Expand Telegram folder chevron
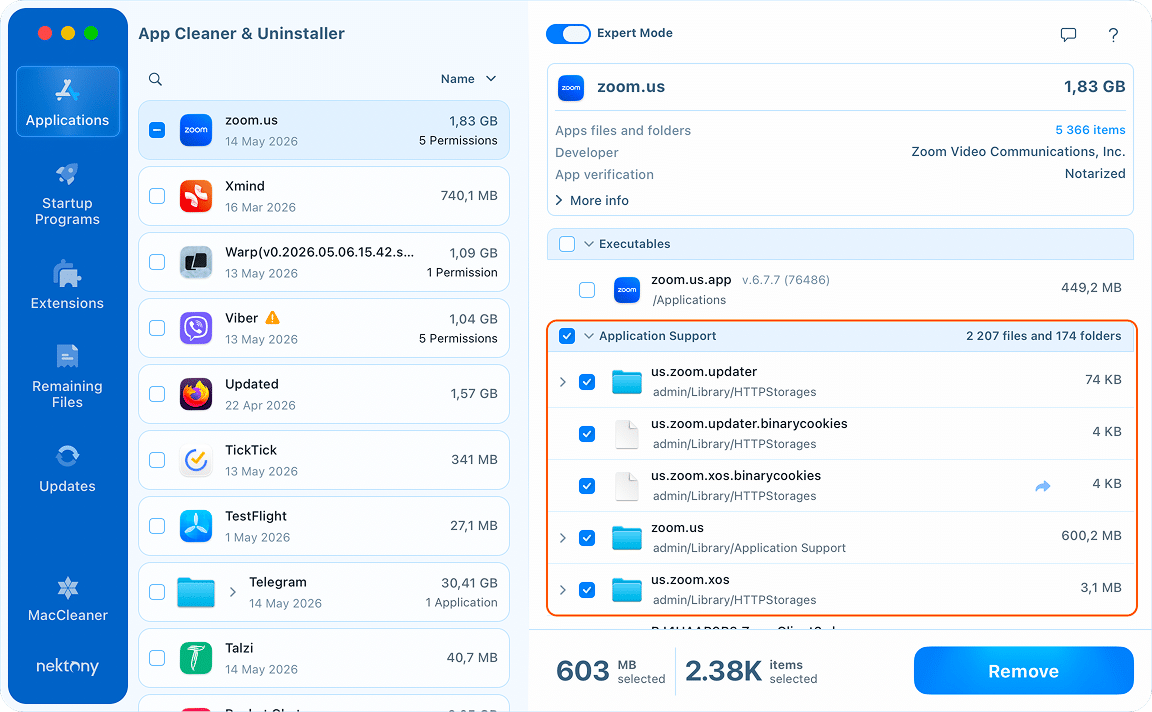1152x712 pixels. (x=232, y=592)
